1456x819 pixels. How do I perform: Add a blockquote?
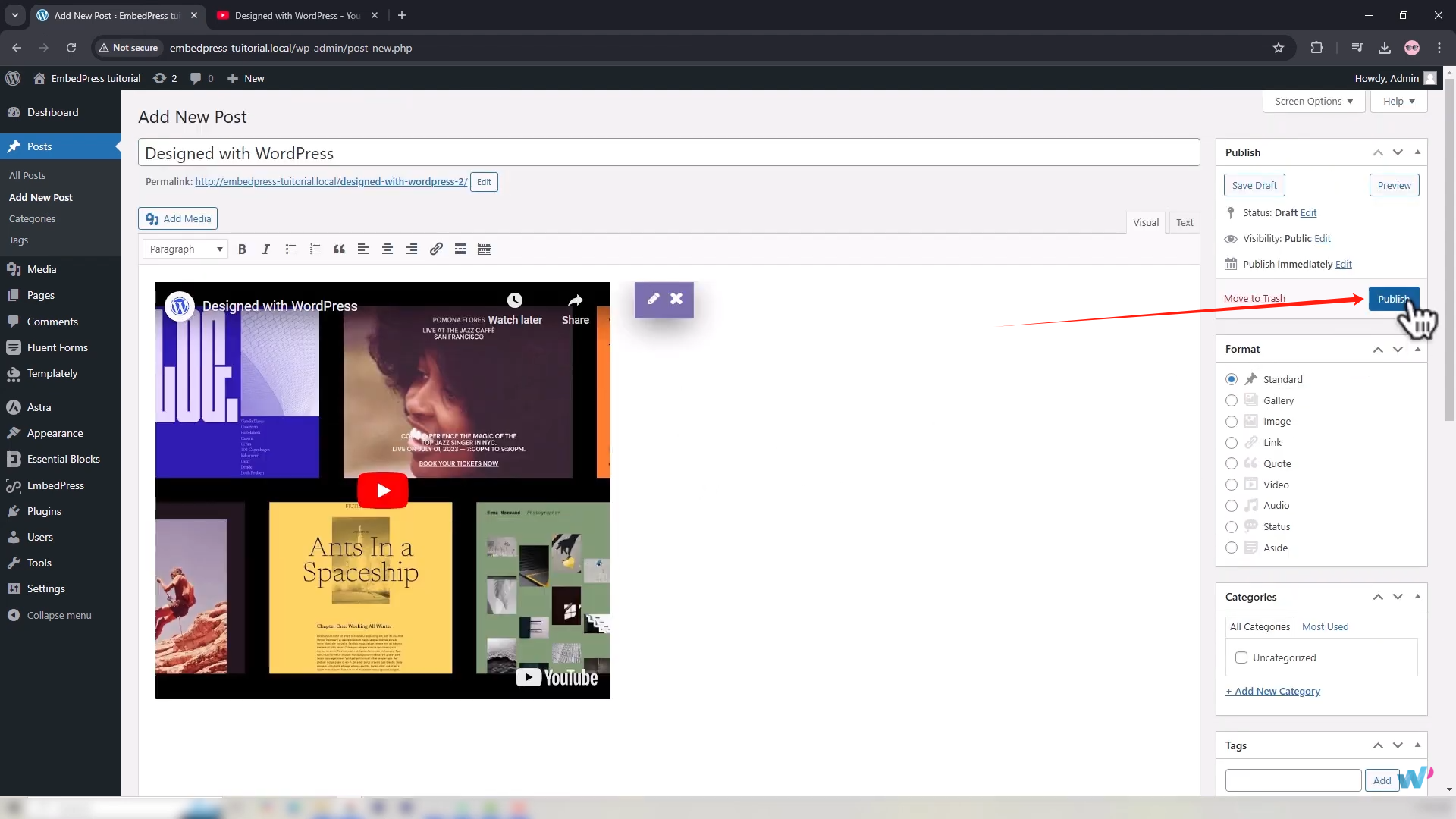click(339, 249)
